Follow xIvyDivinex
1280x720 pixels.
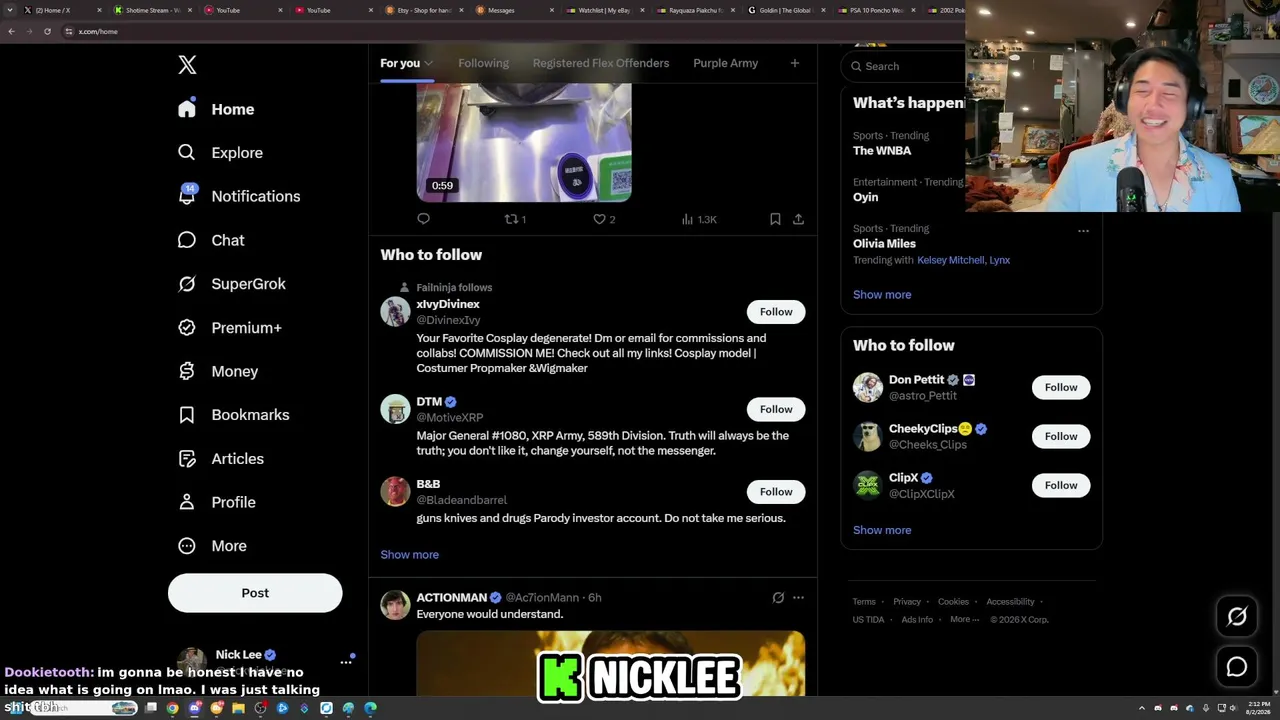[776, 312]
